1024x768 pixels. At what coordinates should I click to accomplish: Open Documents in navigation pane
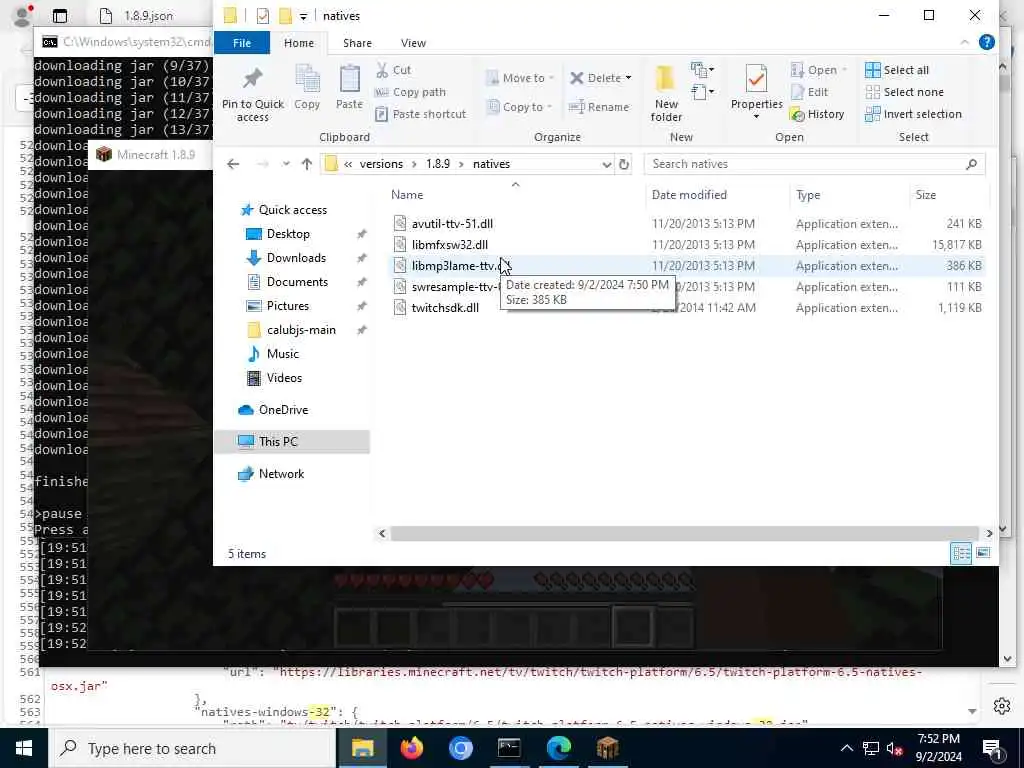(297, 282)
